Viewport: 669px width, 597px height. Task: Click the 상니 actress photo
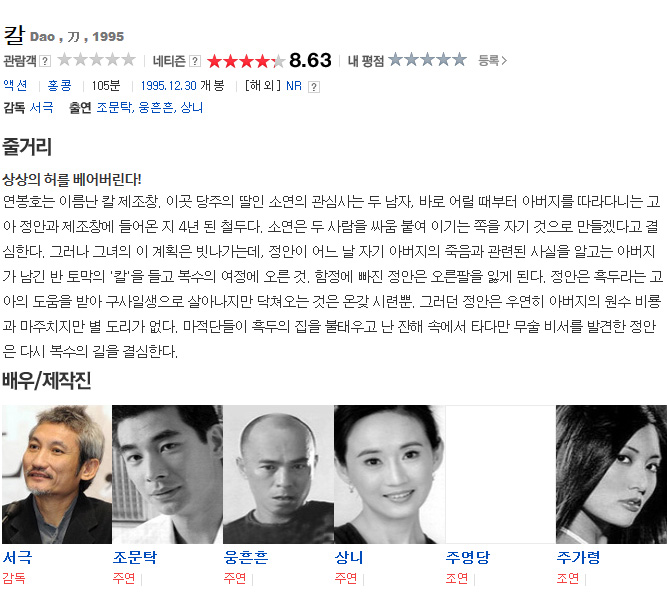pos(389,474)
